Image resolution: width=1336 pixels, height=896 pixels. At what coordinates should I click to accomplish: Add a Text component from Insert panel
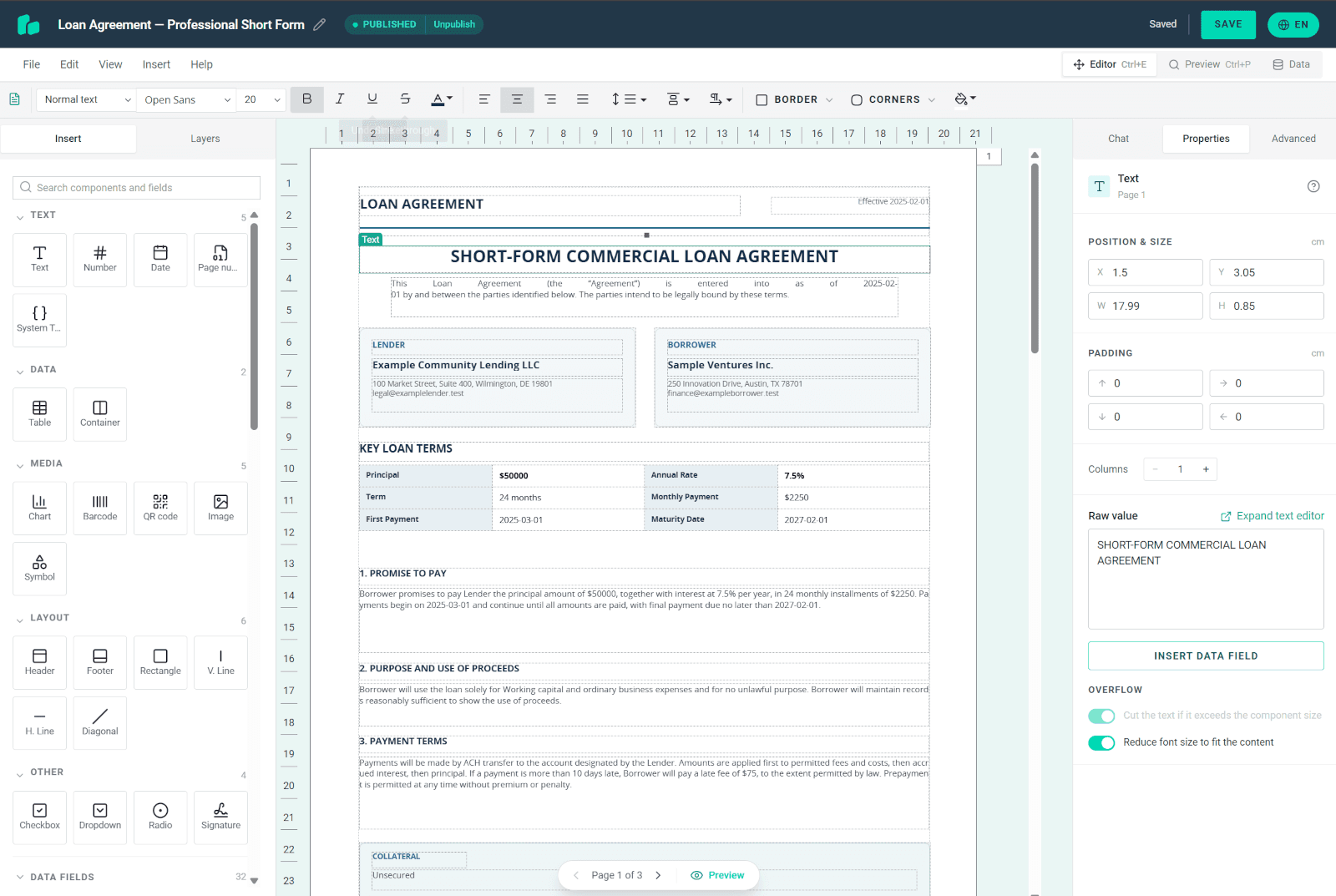click(x=39, y=260)
